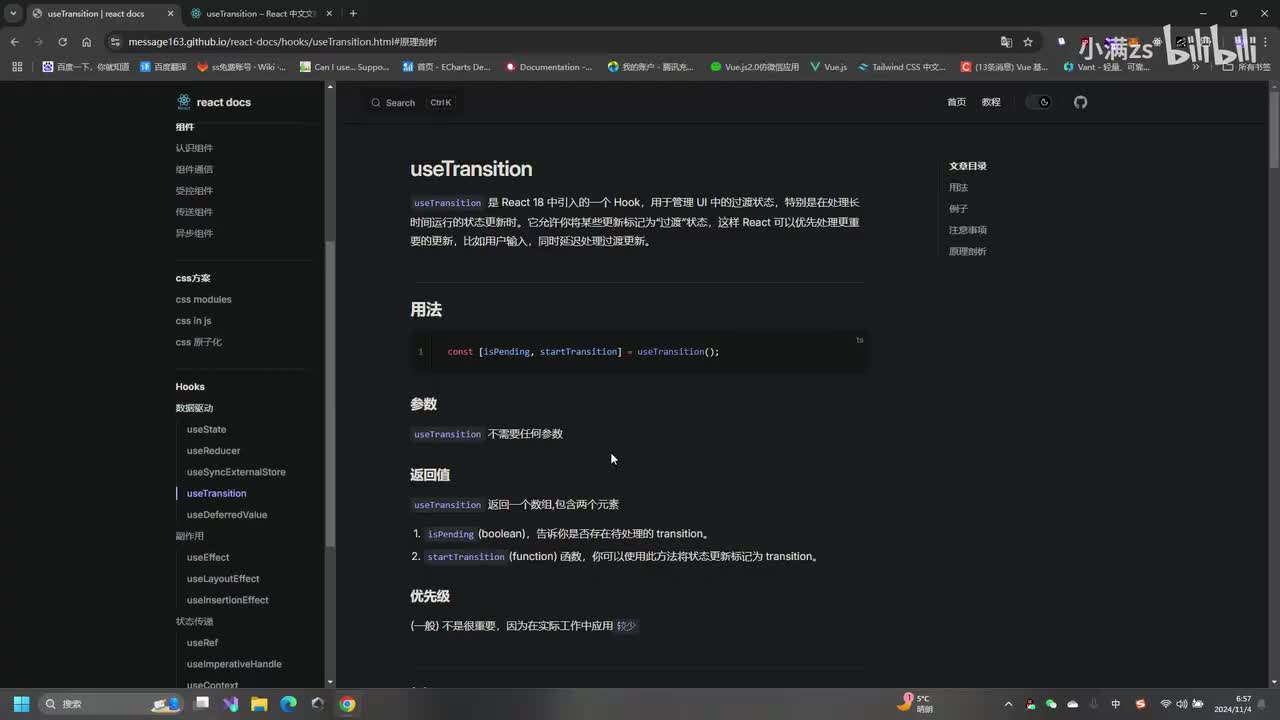Open useSyncExternalStore sidebar page

236,472
